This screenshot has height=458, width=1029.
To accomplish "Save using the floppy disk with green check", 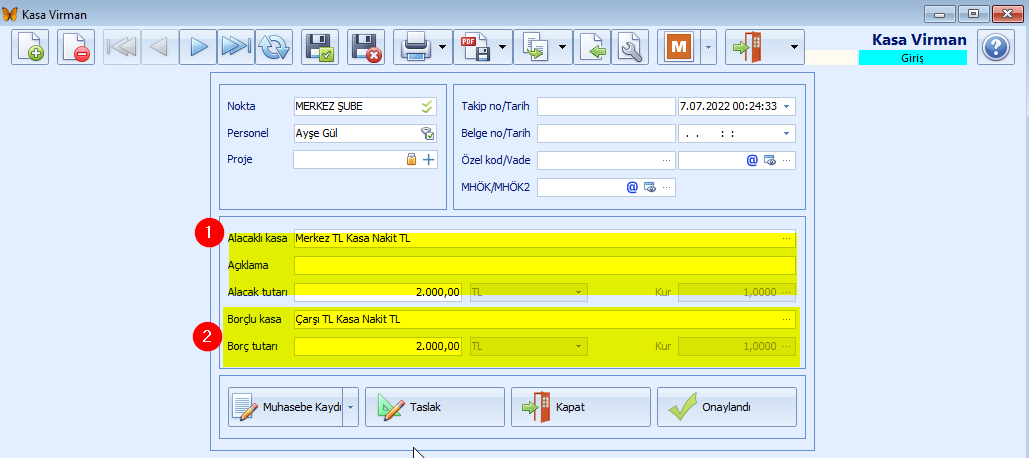I will (x=320, y=47).
